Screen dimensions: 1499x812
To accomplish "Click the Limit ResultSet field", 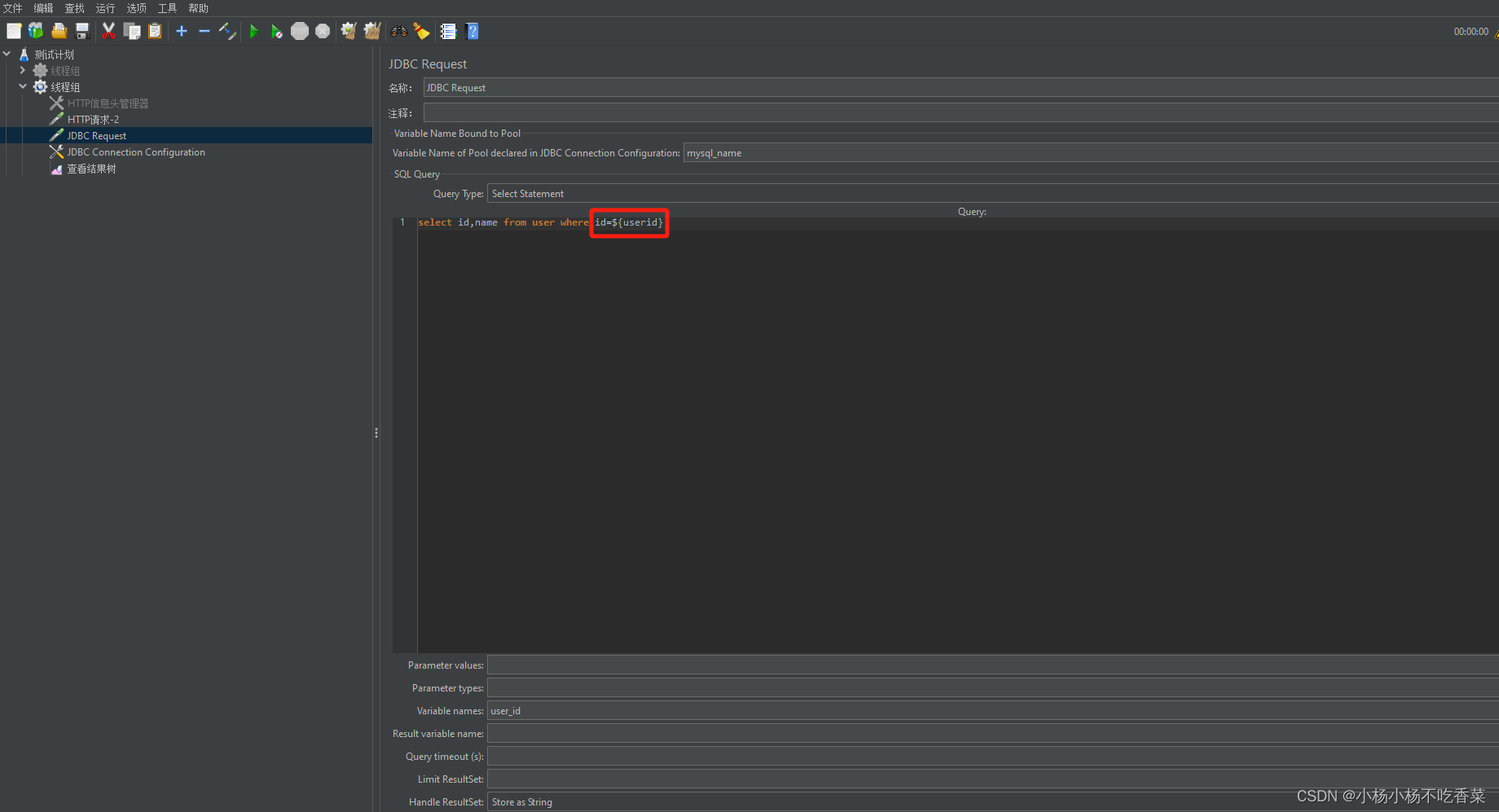I will [x=992, y=779].
